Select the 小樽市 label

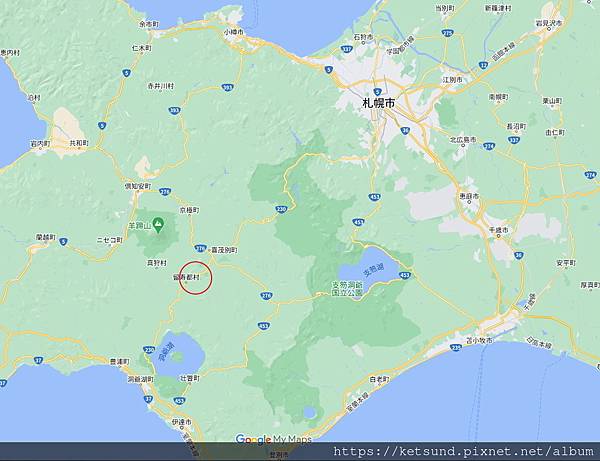pos(234,32)
